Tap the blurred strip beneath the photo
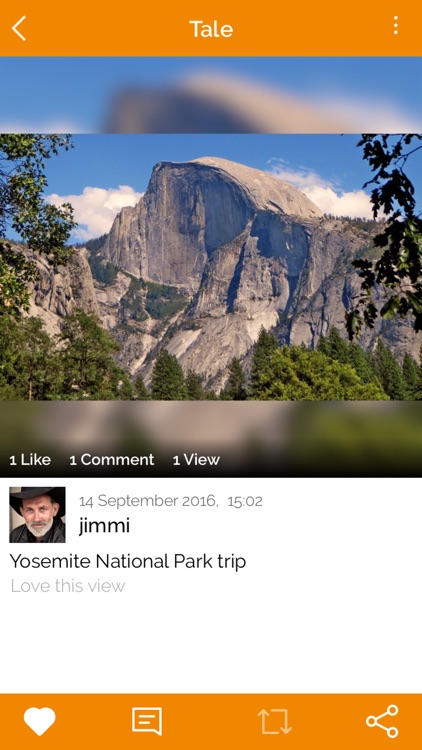 [x=211, y=423]
